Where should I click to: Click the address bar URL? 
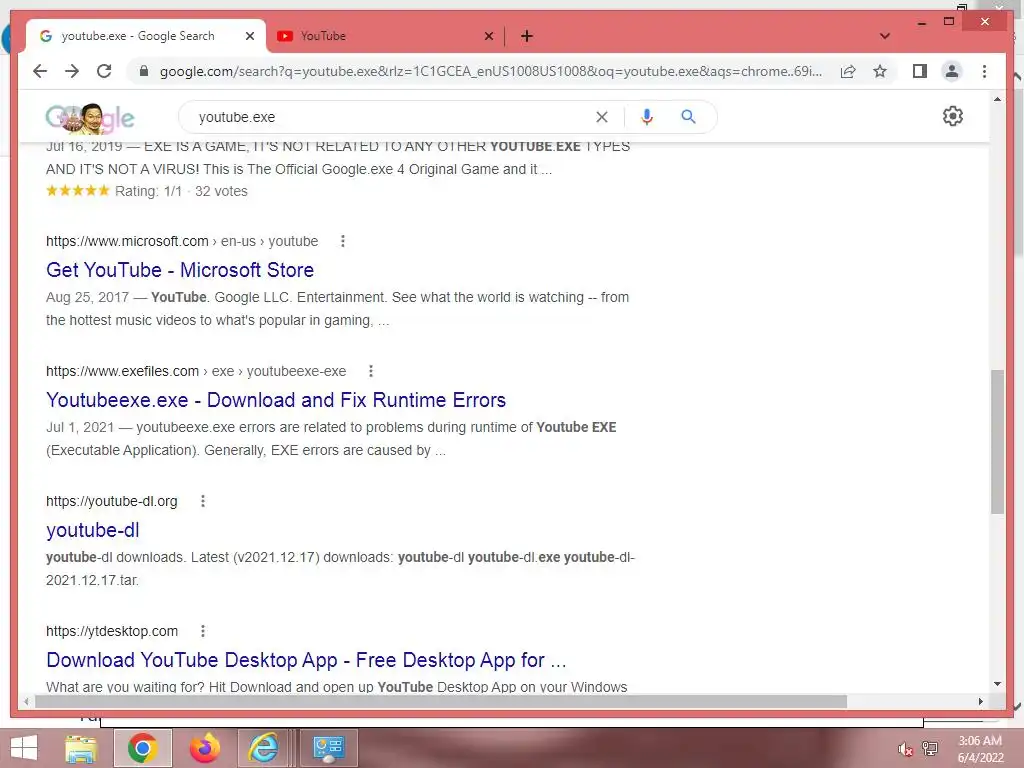click(490, 71)
